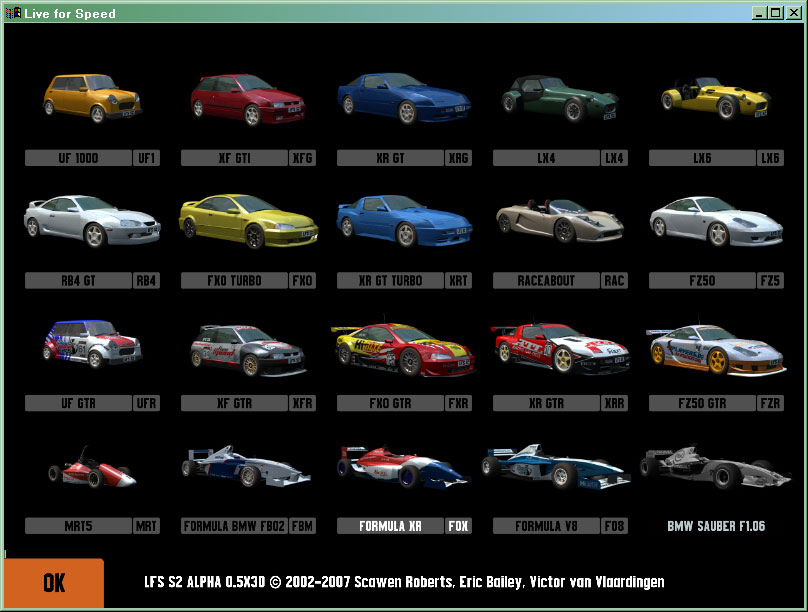Choose the yellow LX6 roadster image

(x=716, y=98)
